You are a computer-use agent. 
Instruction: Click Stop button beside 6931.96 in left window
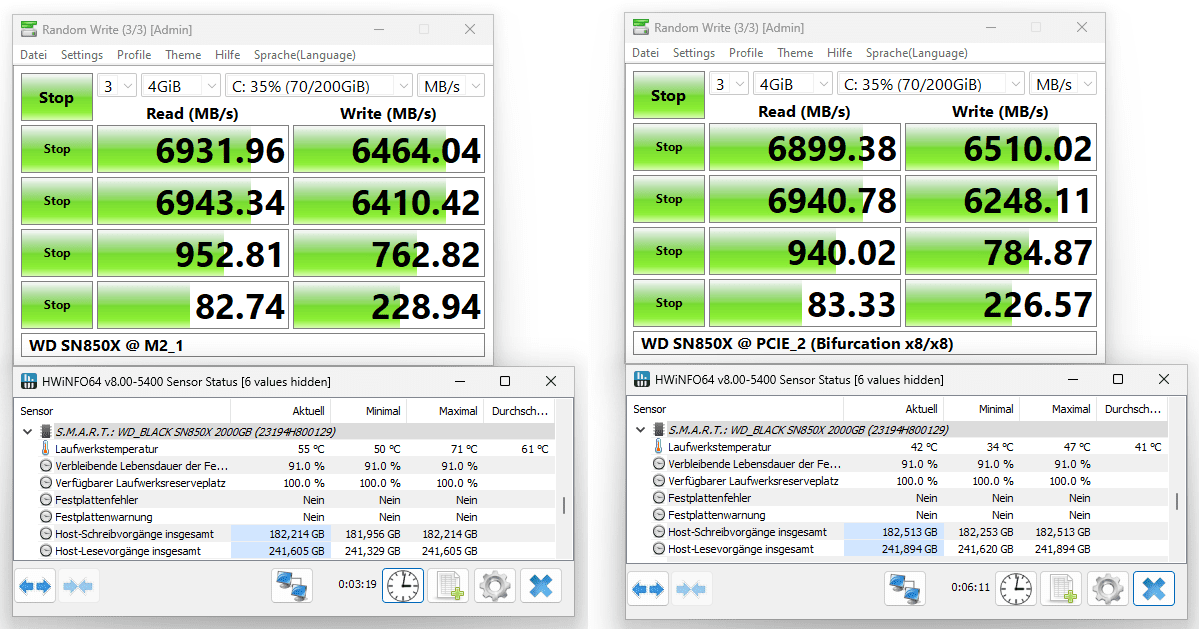tap(57, 149)
